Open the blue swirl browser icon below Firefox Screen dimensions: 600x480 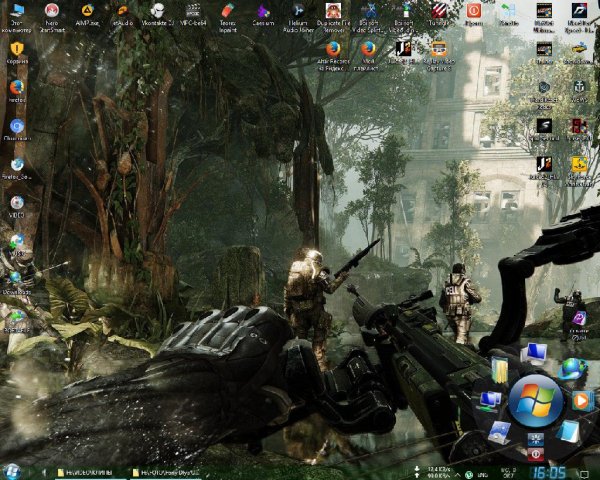click(17, 129)
